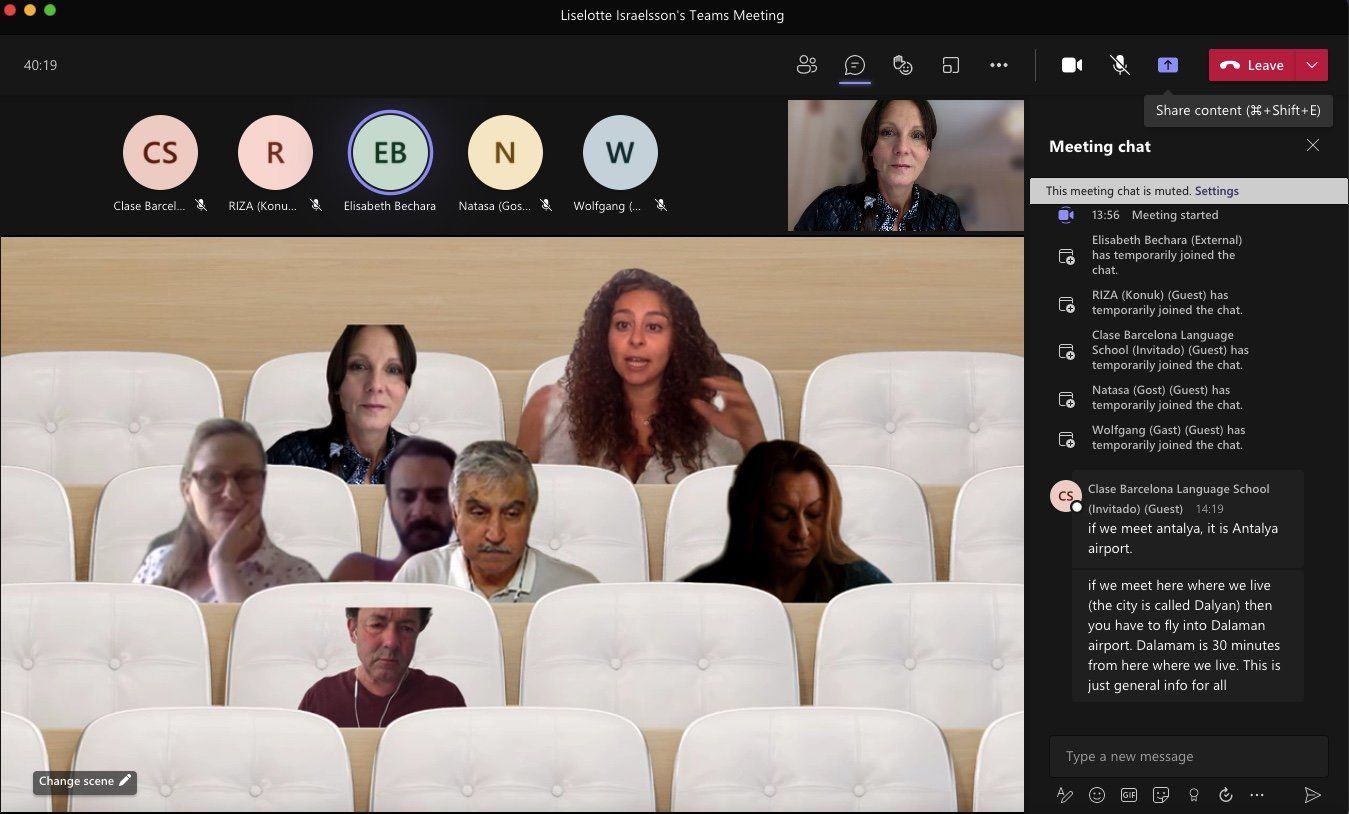
Task: Insert a sticker in chat
Action: tap(1161, 795)
